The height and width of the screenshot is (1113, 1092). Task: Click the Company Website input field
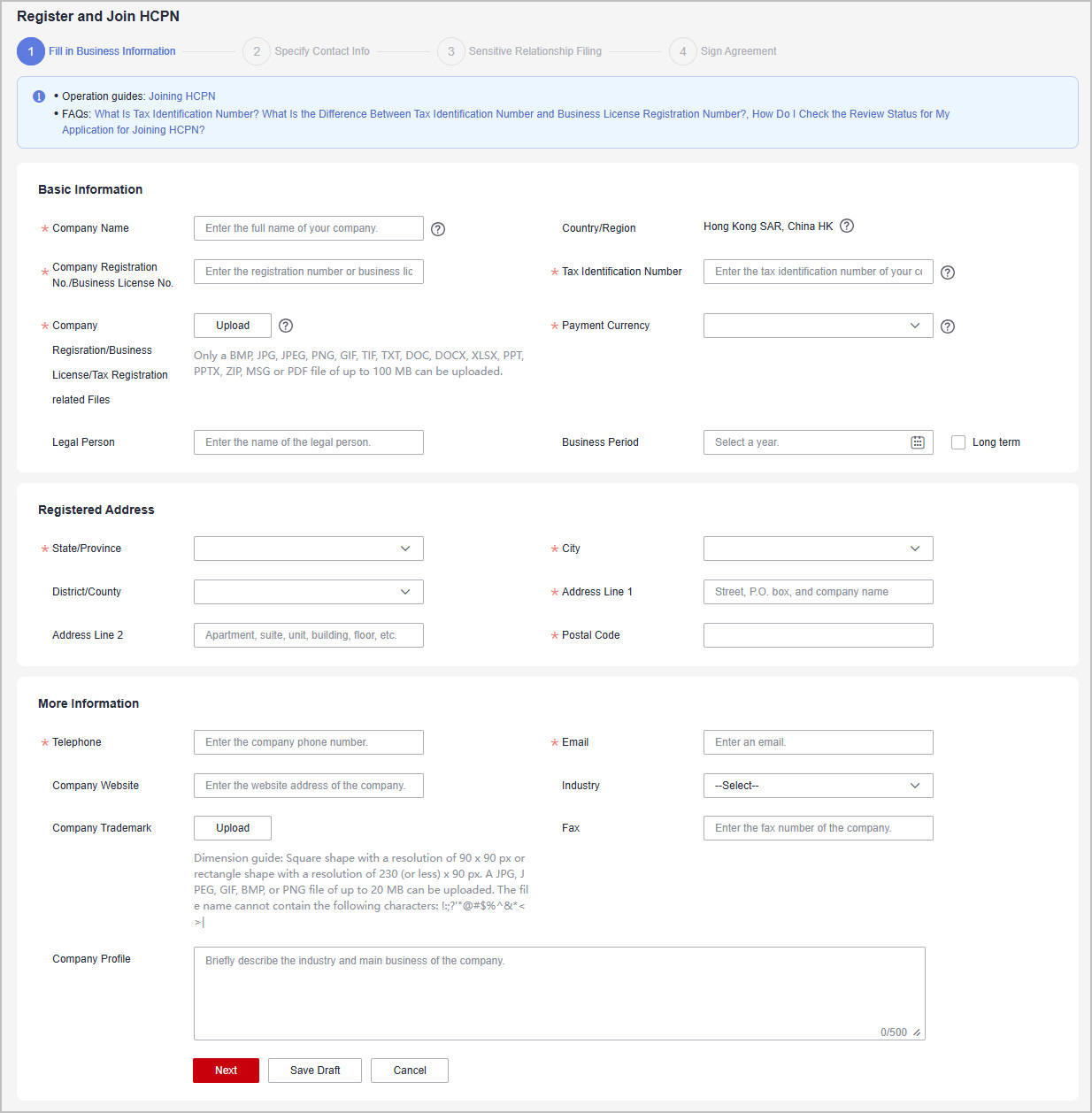click(309, 786)
